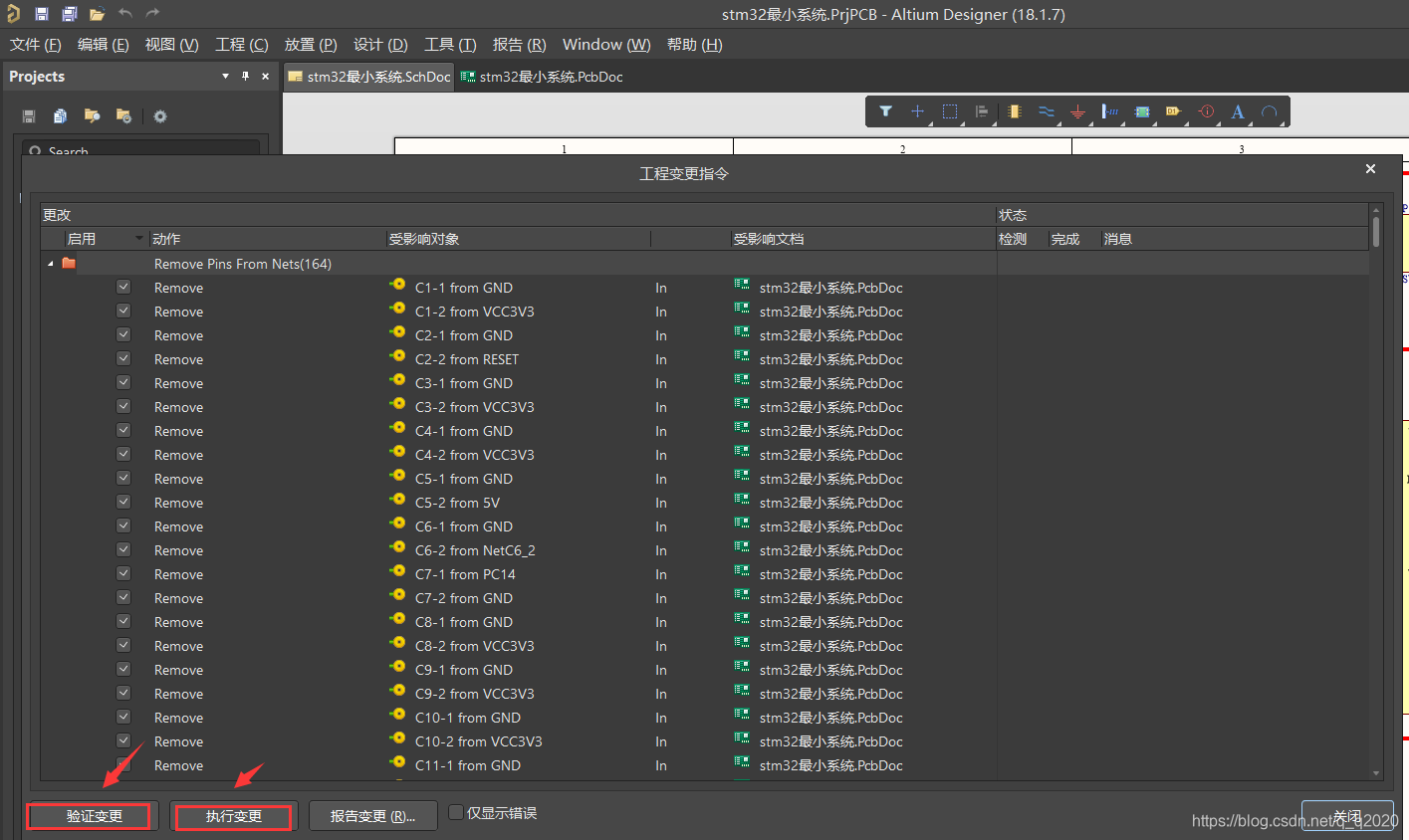
Task: Click the 受影响对象 column header
Action: (x=518, y=239)
